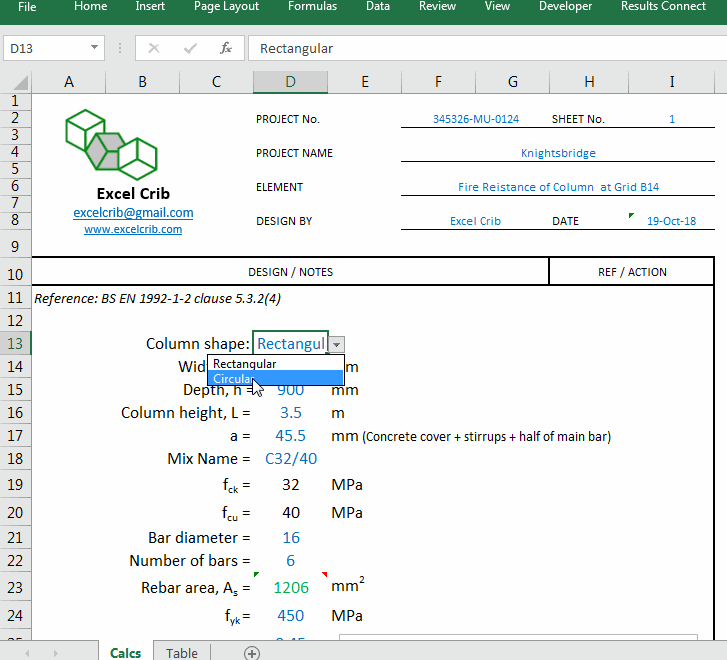Add a new sheet with plus icon
727x660 pixels.
(252, 653)
